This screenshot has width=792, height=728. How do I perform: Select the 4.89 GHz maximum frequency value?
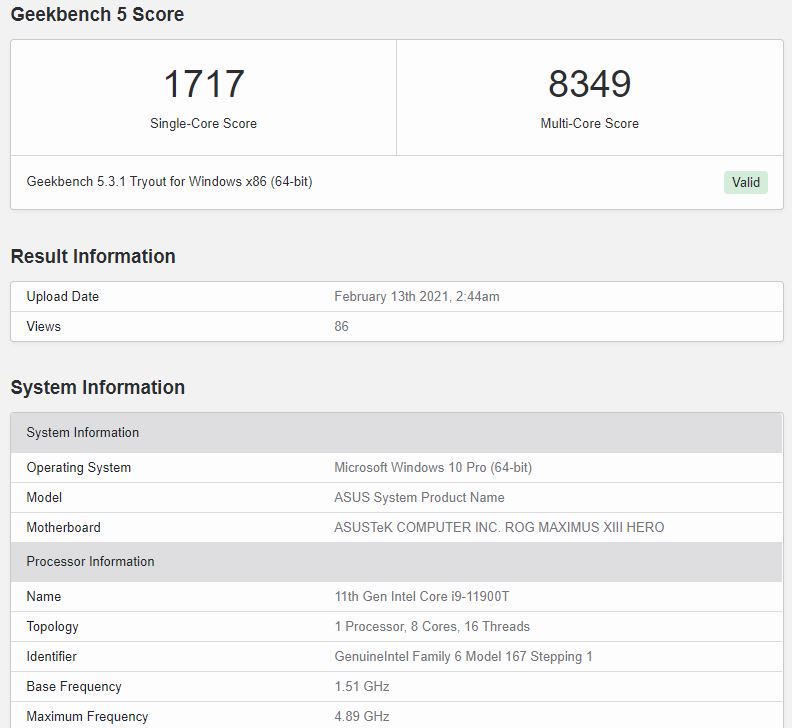(x=362, y=716)
